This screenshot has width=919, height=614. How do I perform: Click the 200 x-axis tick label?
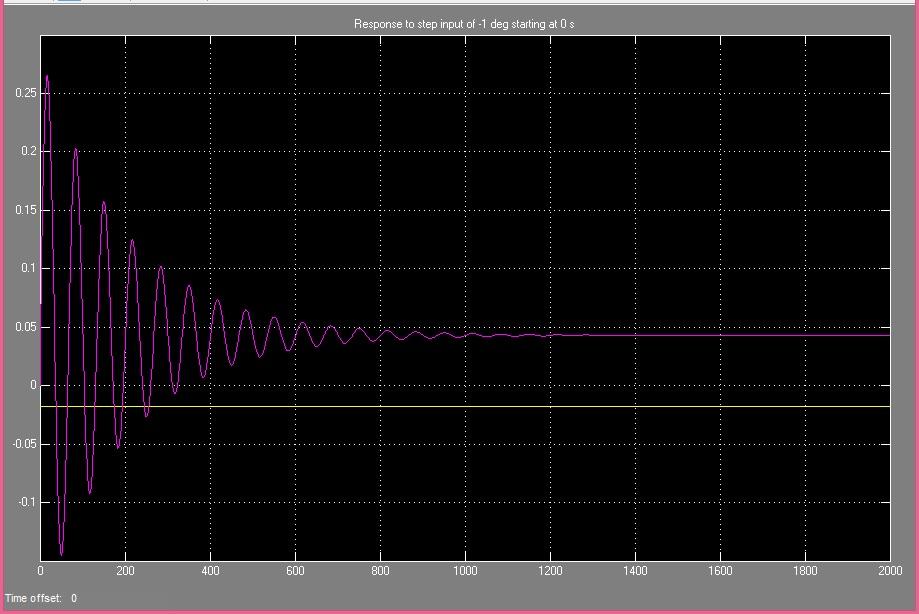click(x=125, y=571)
